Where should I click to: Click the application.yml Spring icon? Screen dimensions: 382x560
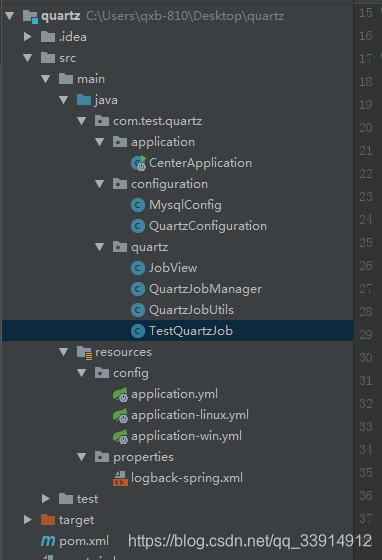(120, 395)
